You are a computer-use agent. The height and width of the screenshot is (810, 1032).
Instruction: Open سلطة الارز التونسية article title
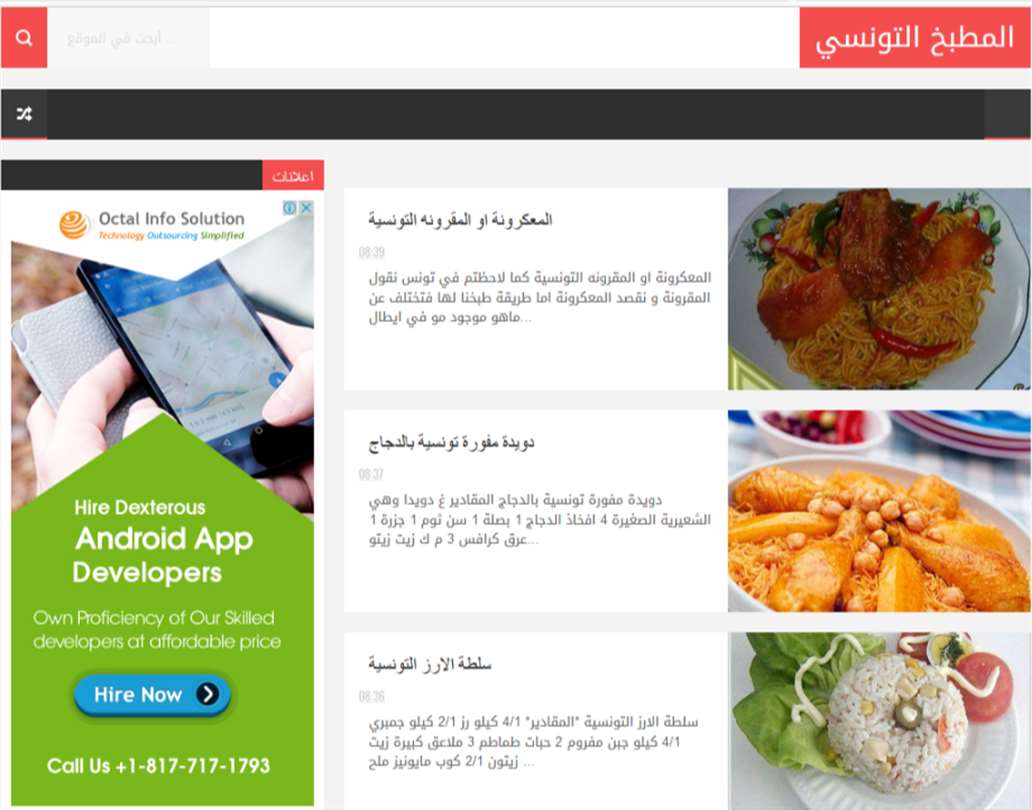(430, 664)
